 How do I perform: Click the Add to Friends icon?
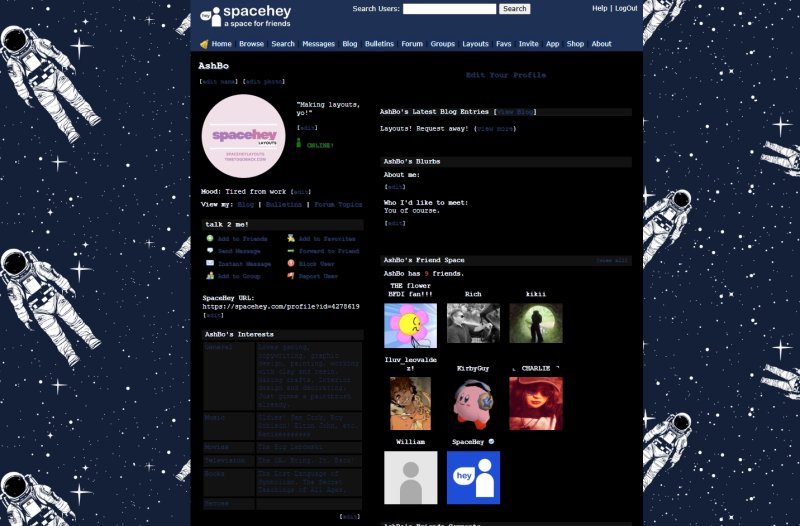click(x=210, y=239)
